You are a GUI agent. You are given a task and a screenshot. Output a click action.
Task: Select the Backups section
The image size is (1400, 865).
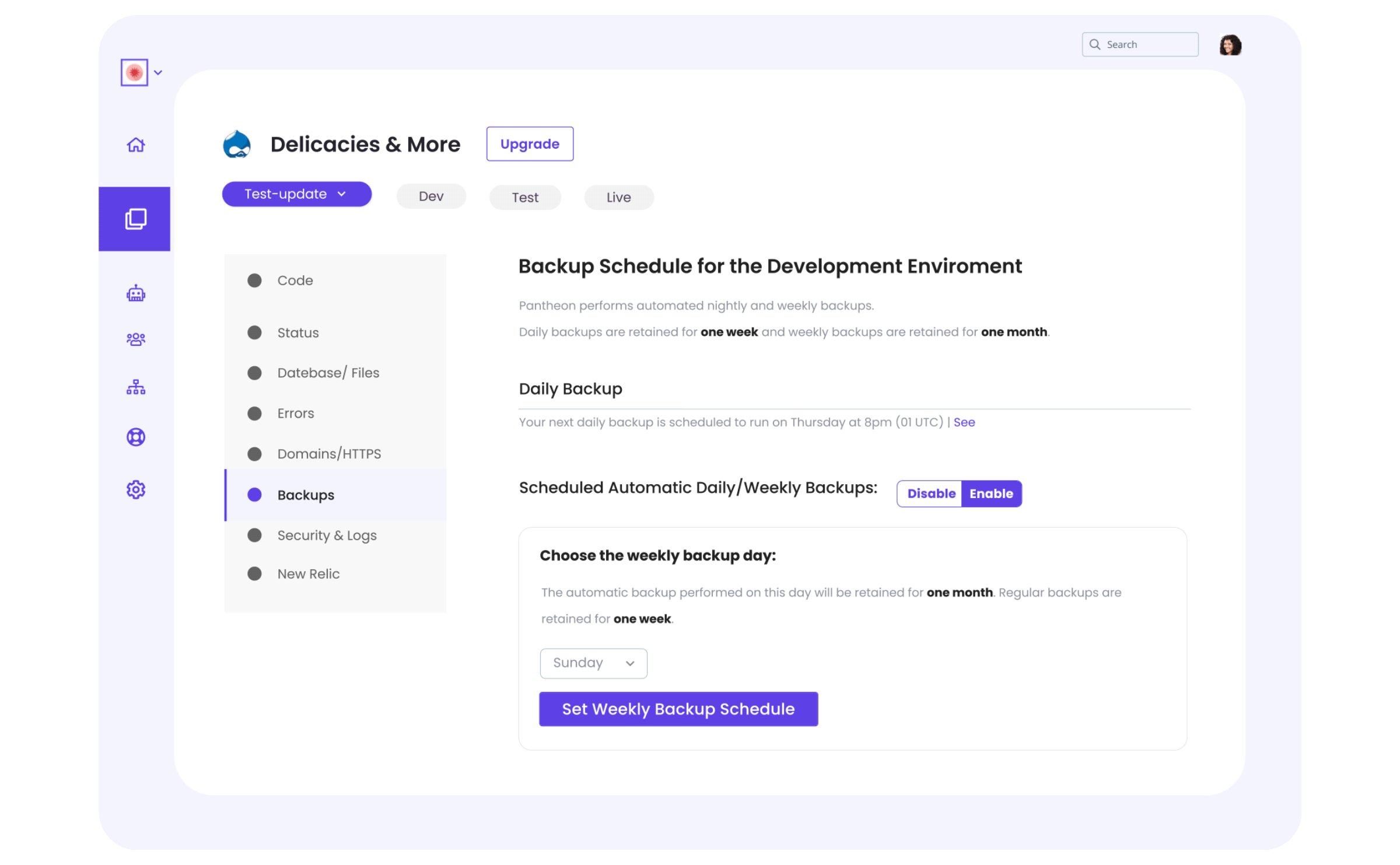click(335, 495)
